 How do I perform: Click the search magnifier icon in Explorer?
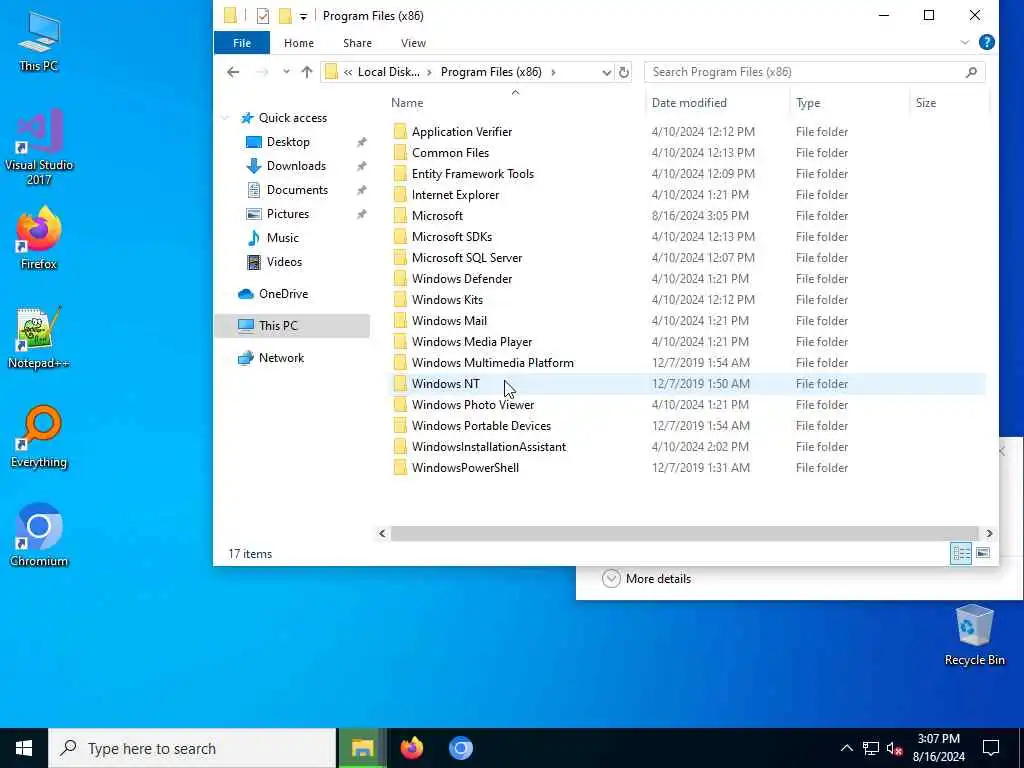pos(971,72)
